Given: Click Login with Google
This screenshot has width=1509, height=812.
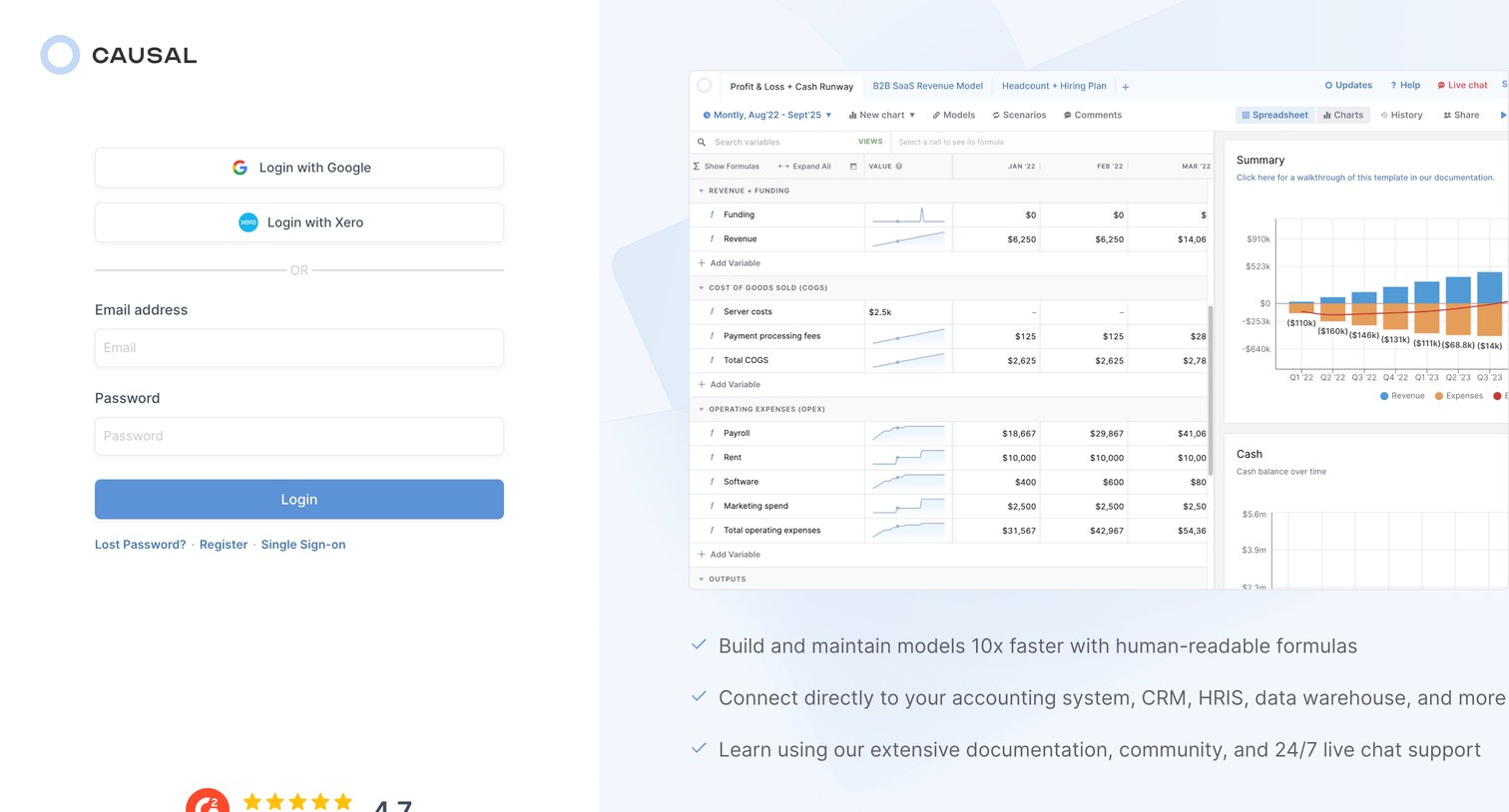Looking at the screenshot, I should pyautogui.click(x=299, y=168).
